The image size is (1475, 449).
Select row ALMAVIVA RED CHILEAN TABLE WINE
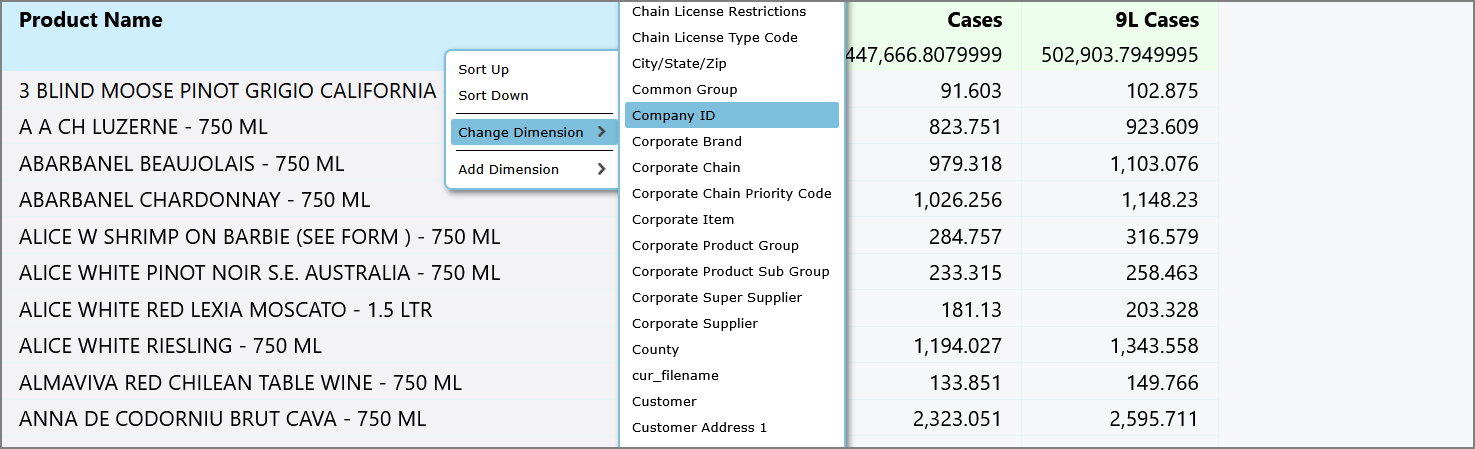pos(240,383)
